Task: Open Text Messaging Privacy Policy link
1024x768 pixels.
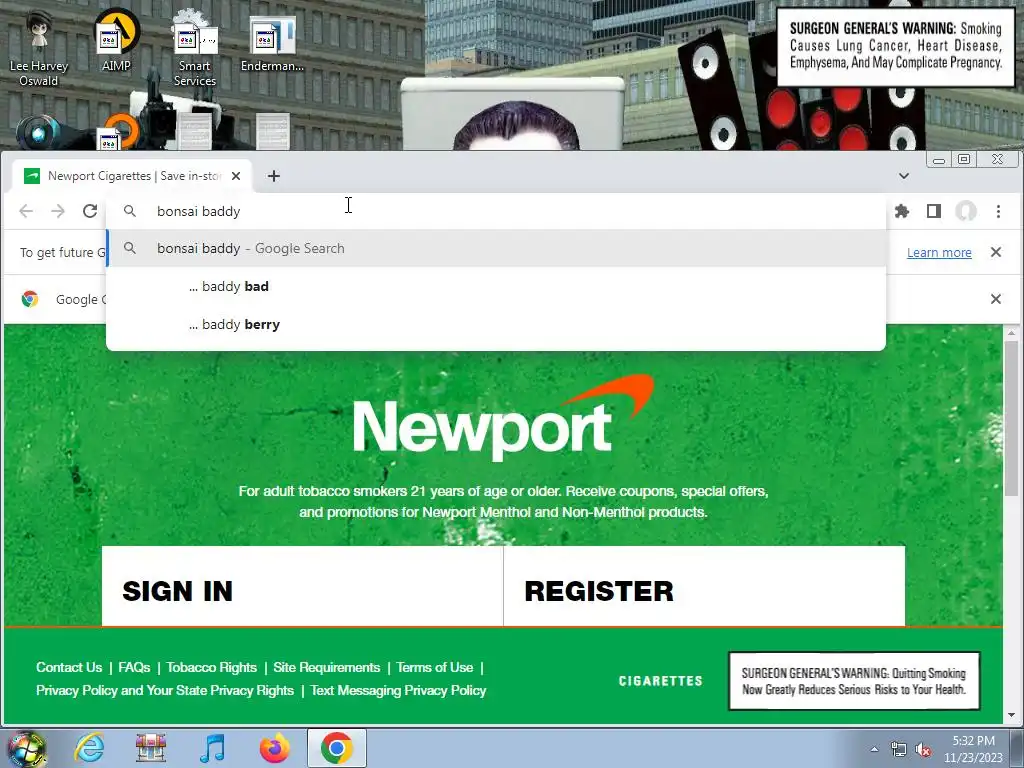Action: [x=398, y=690]
